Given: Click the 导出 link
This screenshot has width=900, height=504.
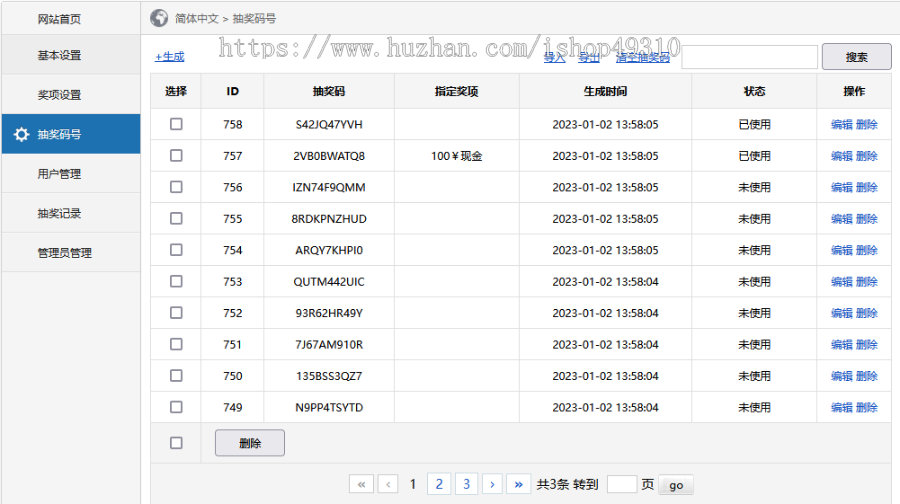Looking at the screenshot, I should point(589,57).
